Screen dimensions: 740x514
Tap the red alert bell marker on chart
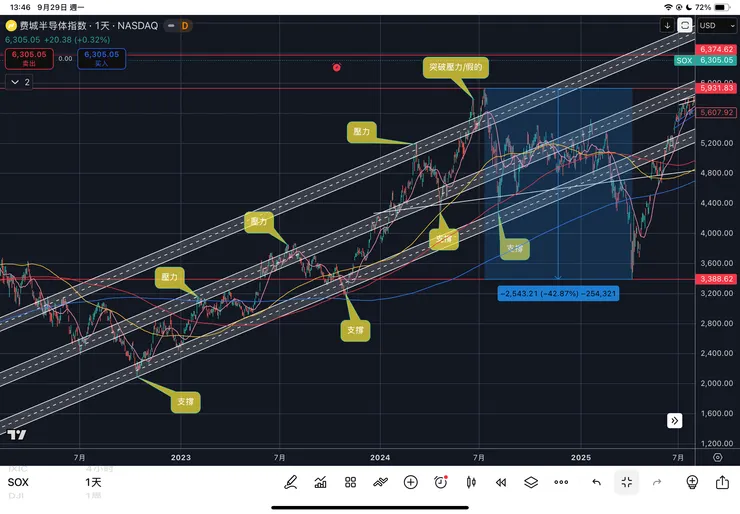pos(336,67)
